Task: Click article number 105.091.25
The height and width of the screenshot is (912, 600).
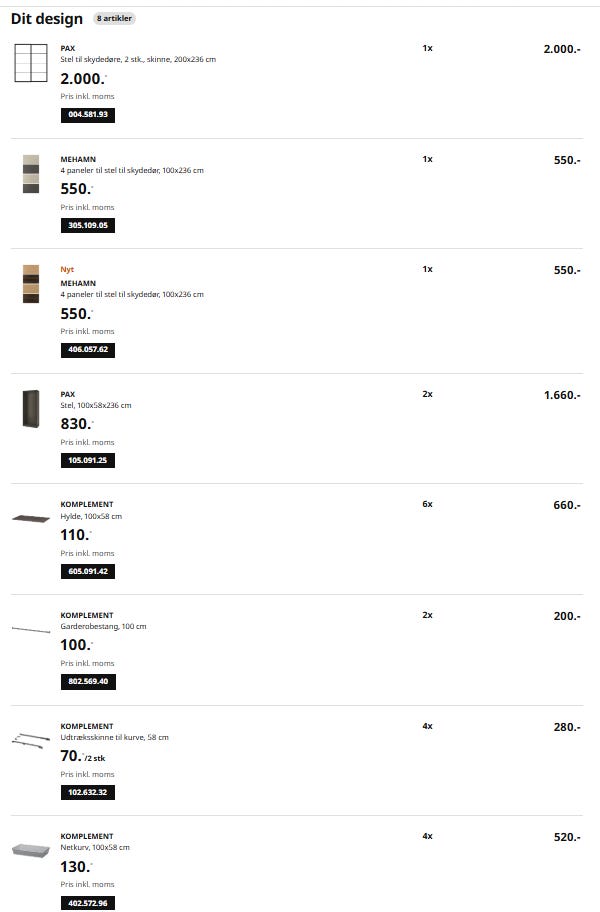Action: (x=88, y=461)
